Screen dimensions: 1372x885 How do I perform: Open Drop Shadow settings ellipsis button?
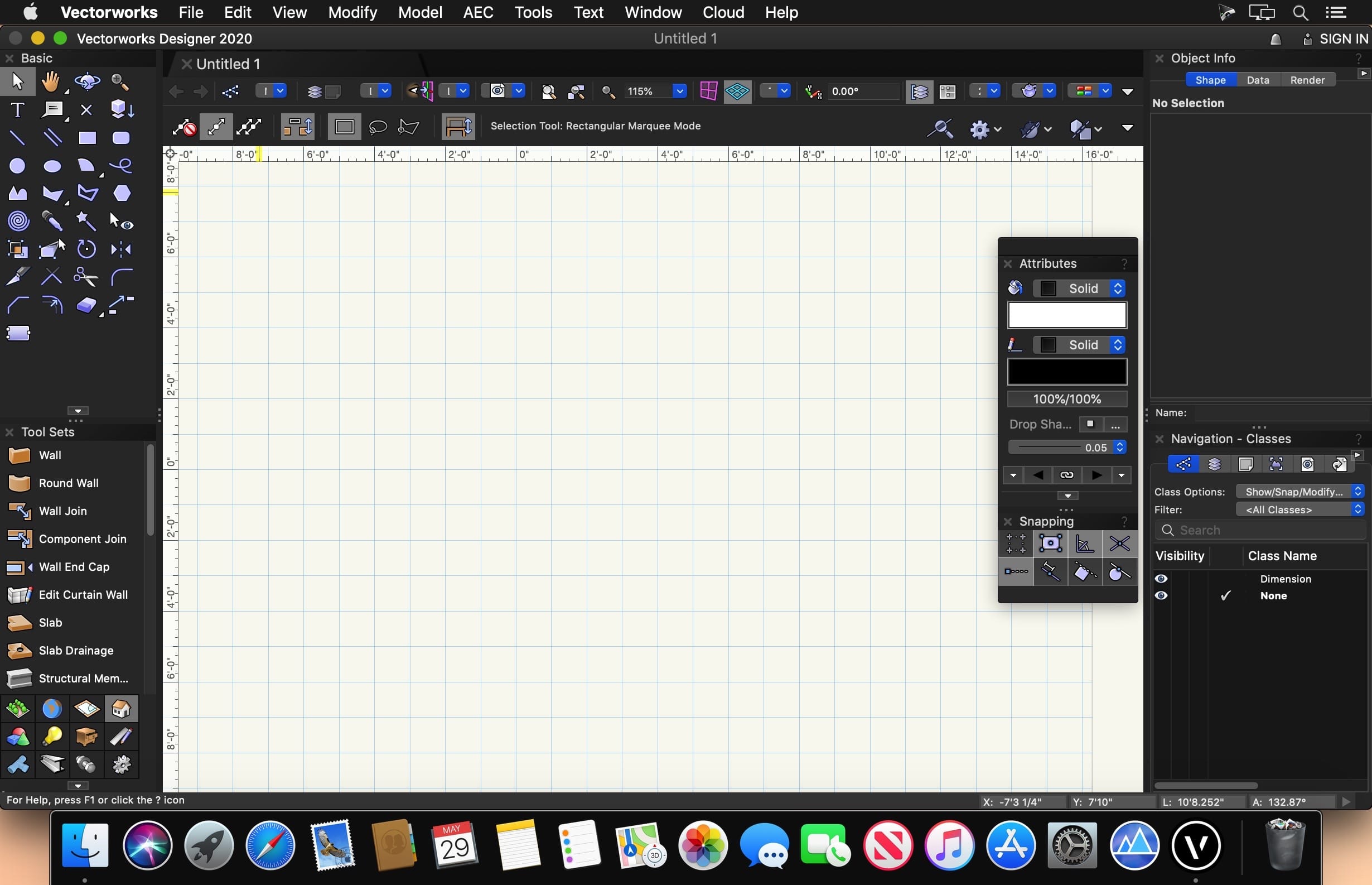[1115, 425]
